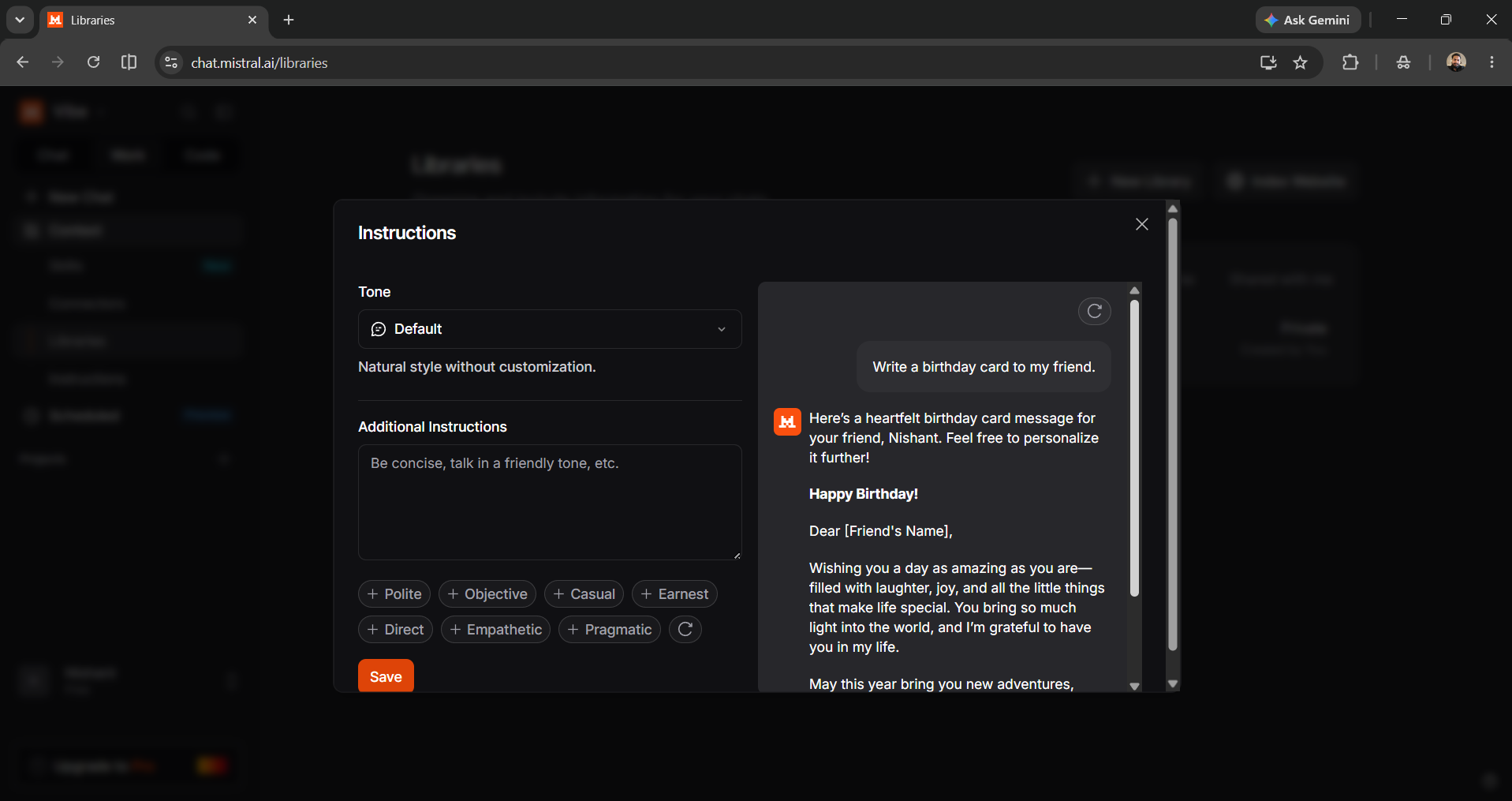
Task: Click the dialog scrollbar down arrow
Action: (x=1173, y=684)
